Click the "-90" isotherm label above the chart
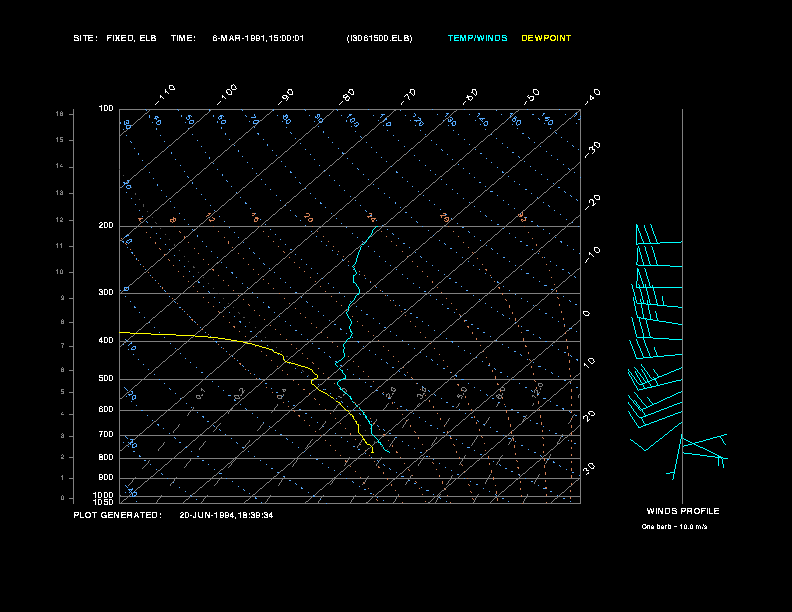Viewport: 792px width, 612px height. click(286, 97)
